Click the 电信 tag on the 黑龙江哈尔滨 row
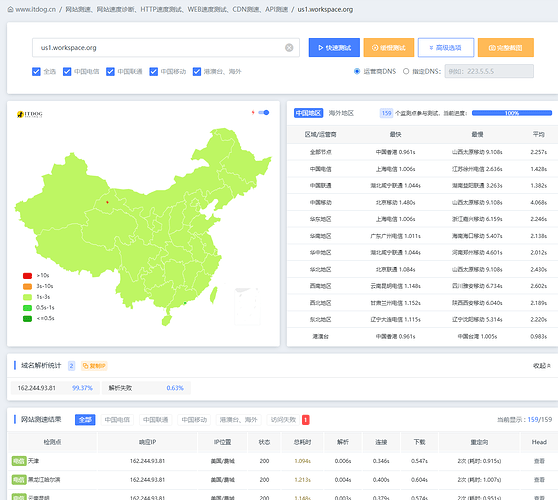The height and width of the screenshot is (500, 558). (x=19, y=480)
